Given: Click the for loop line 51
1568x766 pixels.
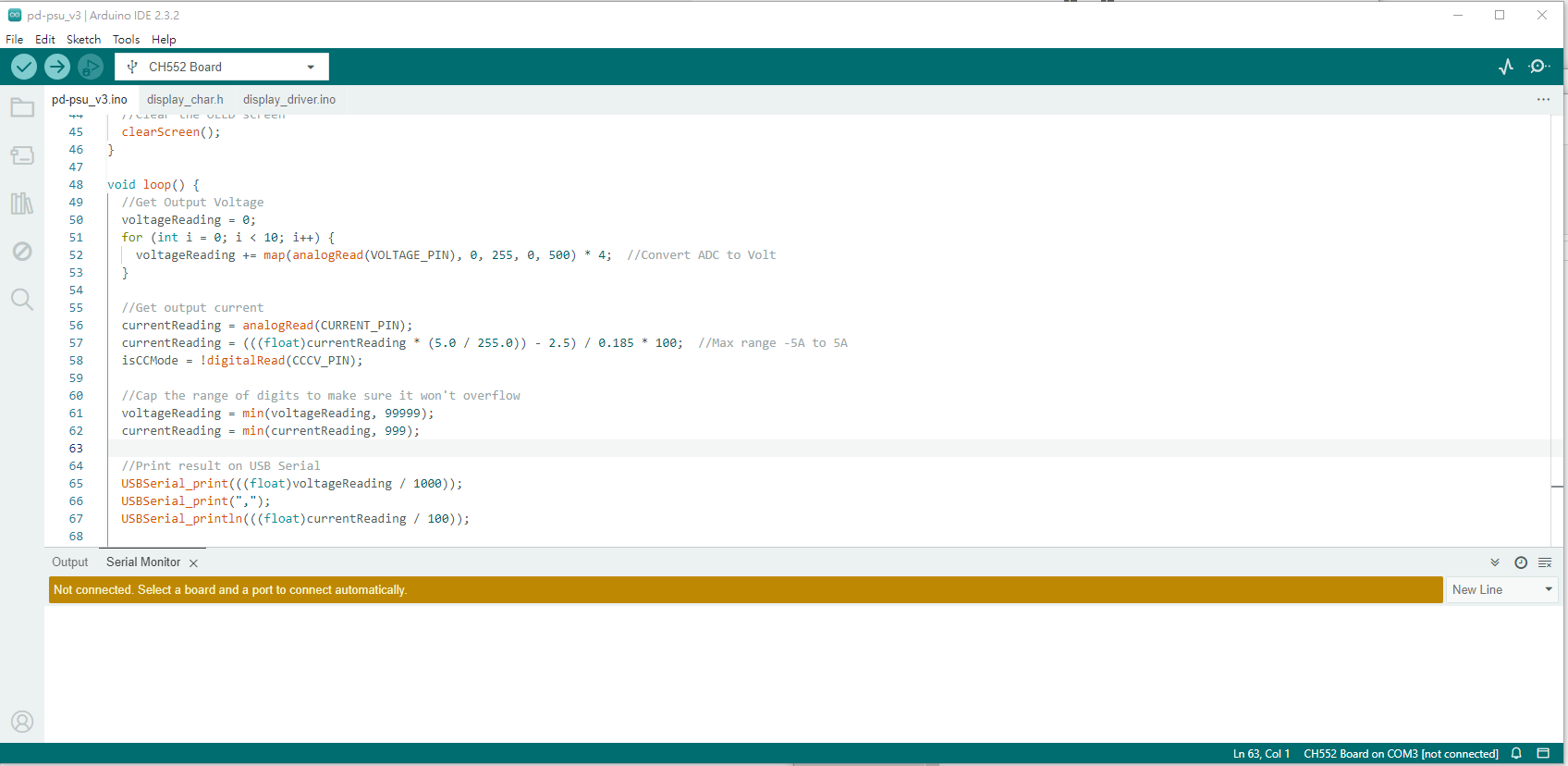Looking at the screenshot, I should pos(228,238).
